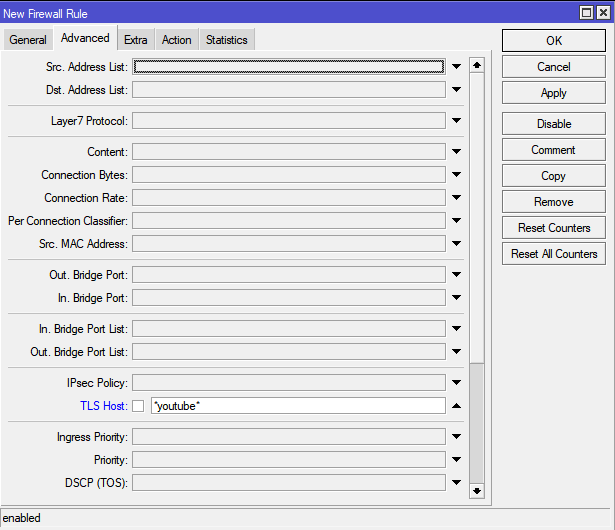This screenshot has height=530, width=615.
Task: Click the Connection Rate field
Action: click(289, 197)
